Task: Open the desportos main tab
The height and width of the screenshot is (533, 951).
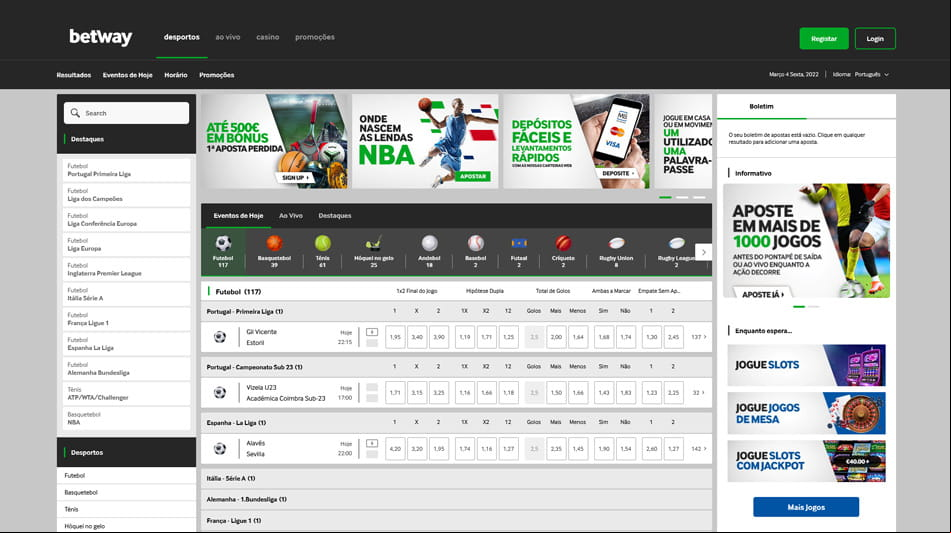Action: (181, 37)
